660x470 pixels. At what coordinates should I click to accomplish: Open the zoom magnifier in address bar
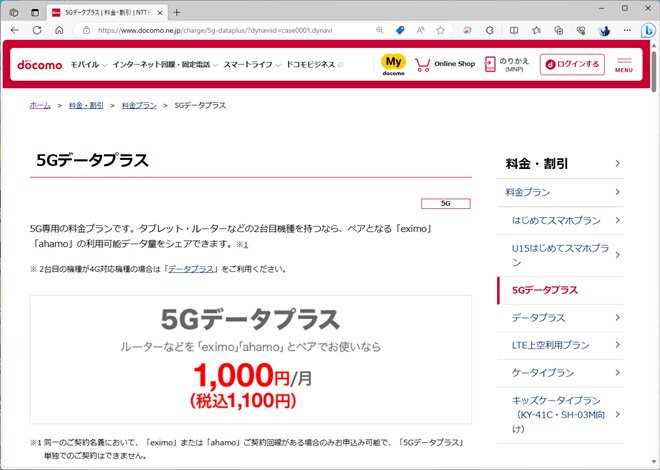[380, 30]
